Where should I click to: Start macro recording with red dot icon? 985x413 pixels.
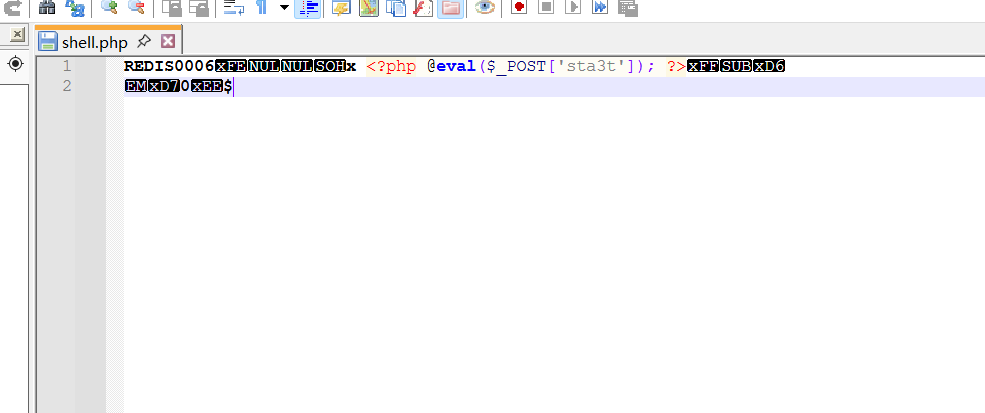pos(518,7)
